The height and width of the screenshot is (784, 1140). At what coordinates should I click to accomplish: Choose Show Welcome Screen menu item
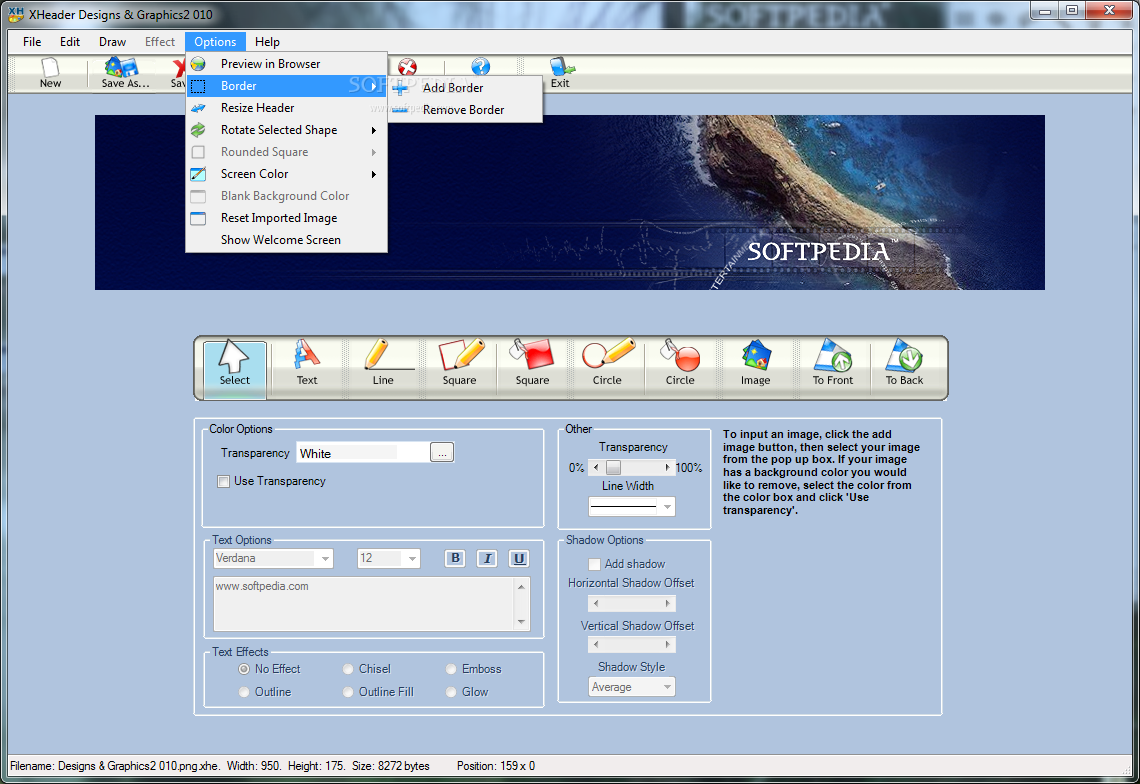coord(286,240)
